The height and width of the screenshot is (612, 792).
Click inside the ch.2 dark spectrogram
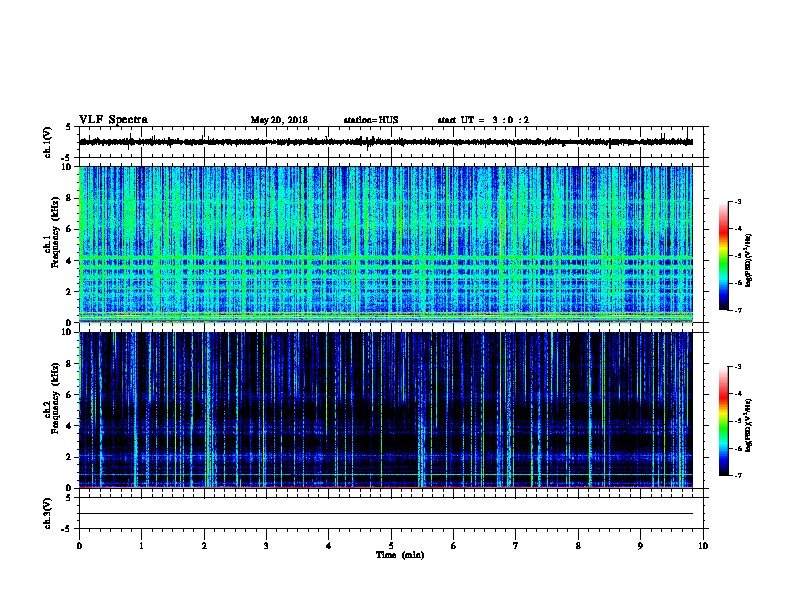(386, 410)
